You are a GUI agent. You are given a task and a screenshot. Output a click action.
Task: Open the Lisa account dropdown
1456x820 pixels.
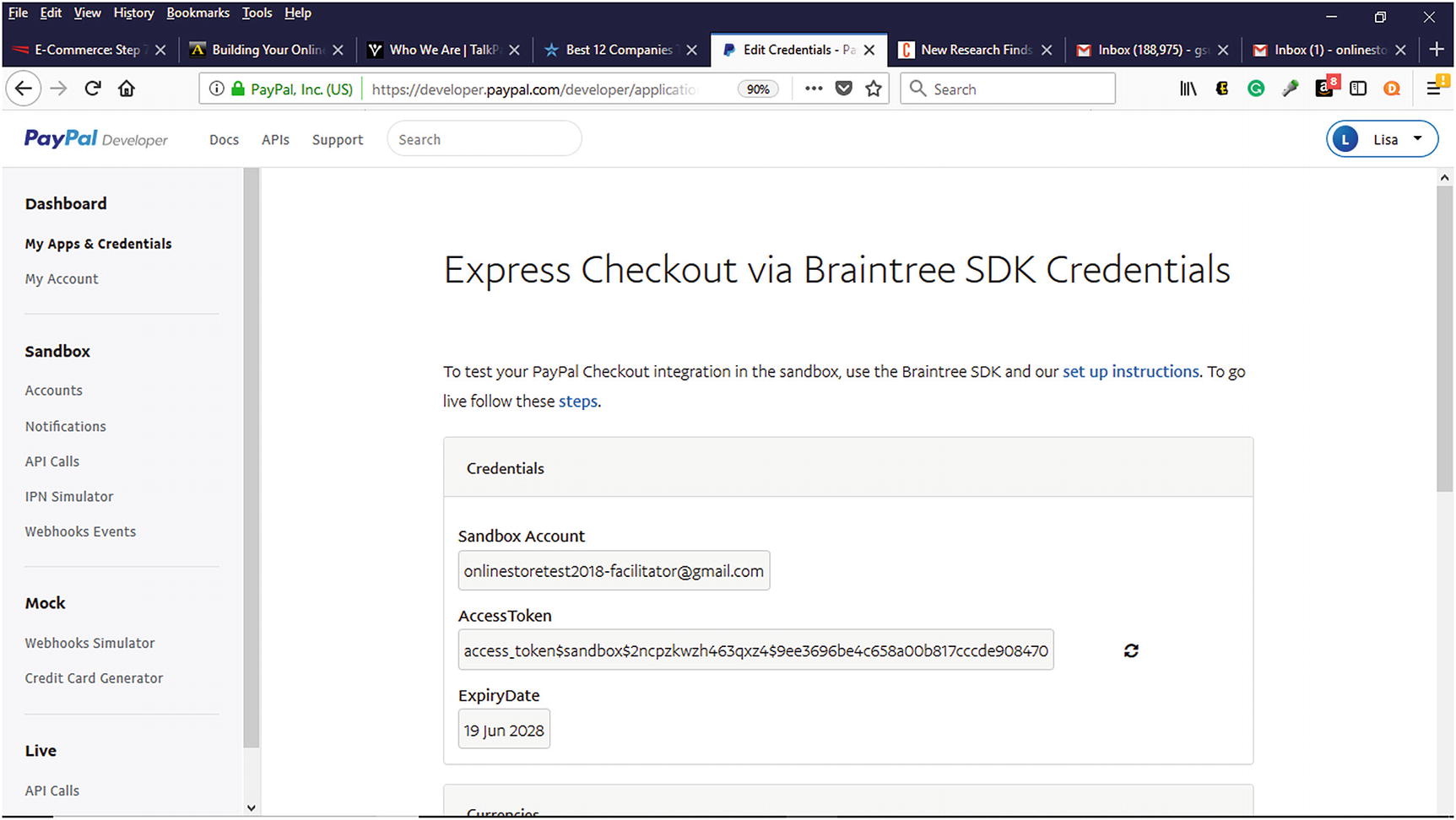1382,139
